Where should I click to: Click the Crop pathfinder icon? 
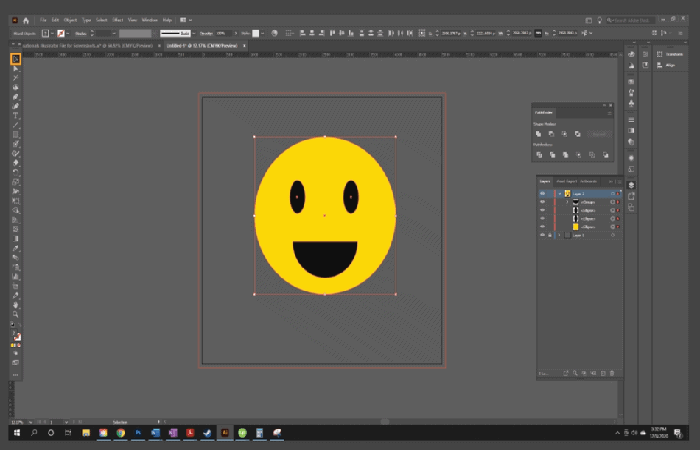point(579,155)
